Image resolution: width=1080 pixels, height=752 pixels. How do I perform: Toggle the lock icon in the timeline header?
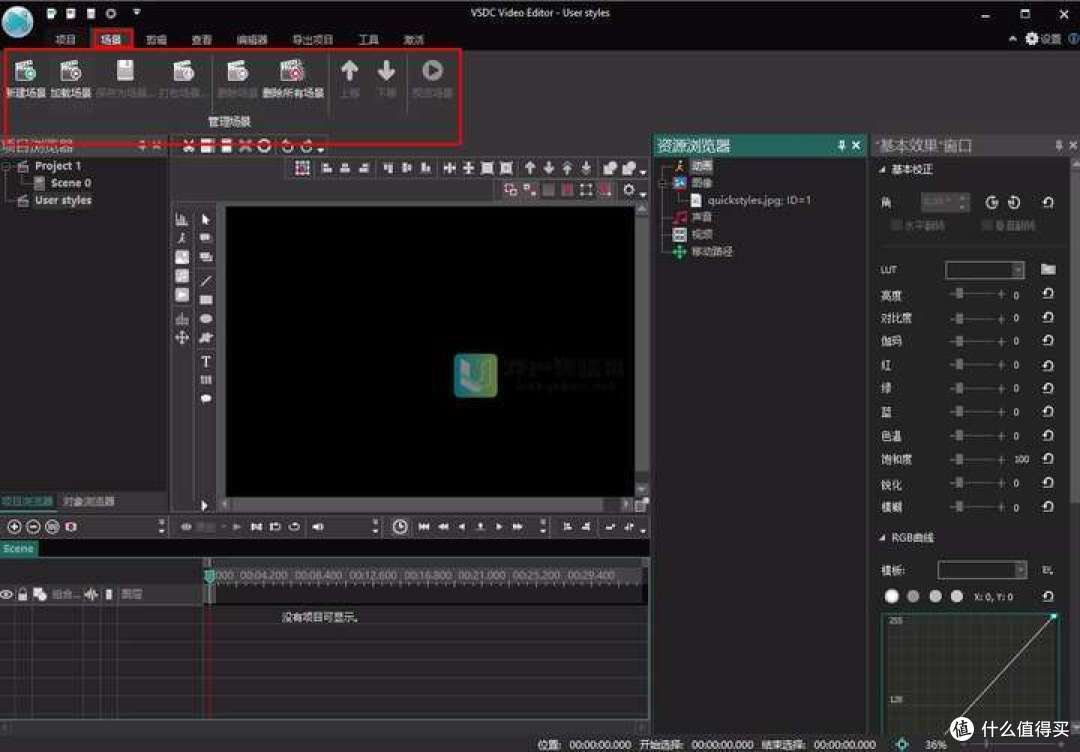[x=23, y=594]
